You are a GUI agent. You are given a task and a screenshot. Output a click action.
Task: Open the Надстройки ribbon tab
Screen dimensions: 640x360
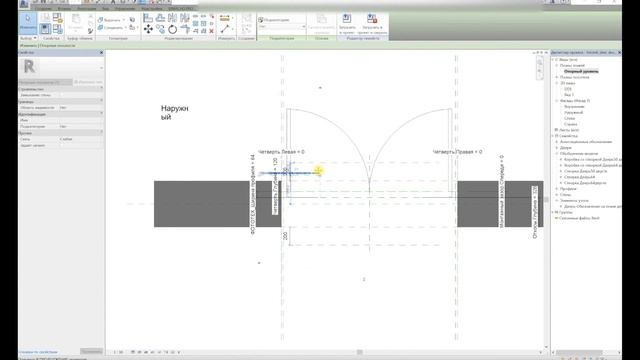pos(151,8)
